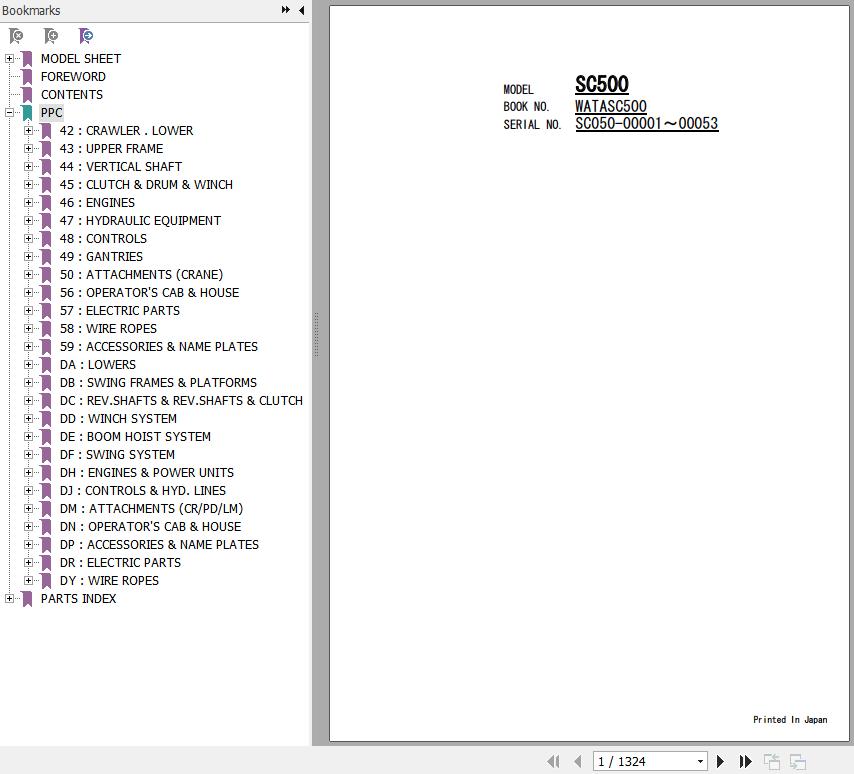Open 59 : ACCESSORIES & NAME PLATES bookmark
Screen dimensions: 854x774
[158, 346]
